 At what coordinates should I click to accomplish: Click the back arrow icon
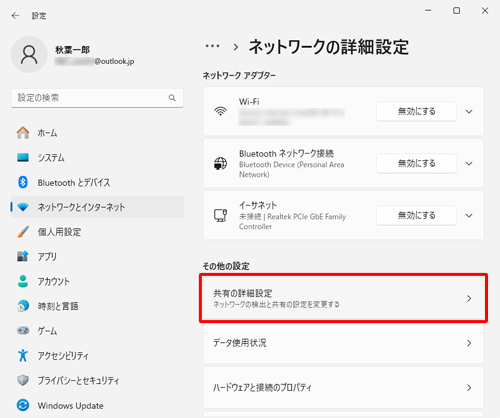click(x=15, y=16)
